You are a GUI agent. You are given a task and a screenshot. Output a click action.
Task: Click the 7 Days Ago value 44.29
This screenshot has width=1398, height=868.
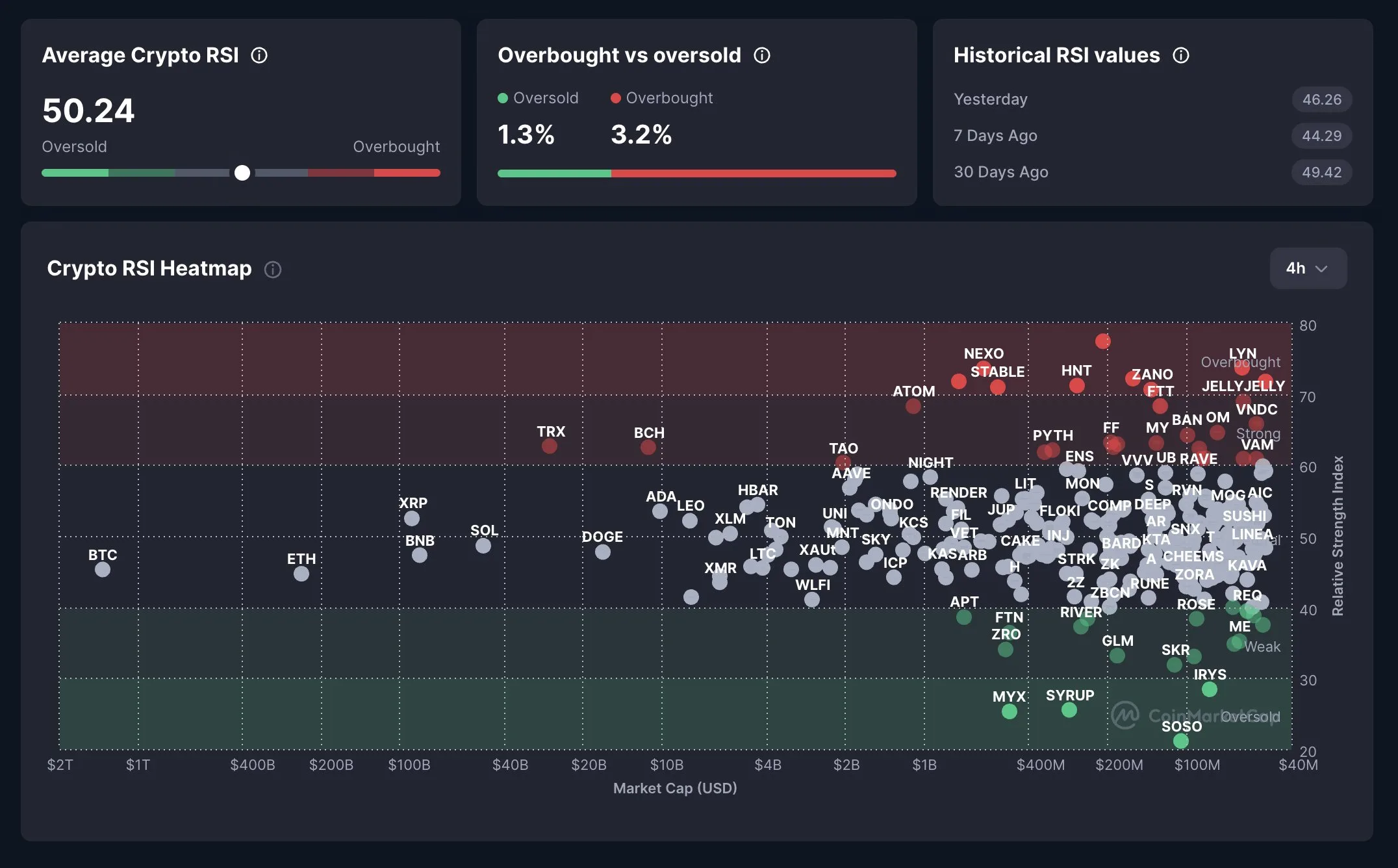click(x=1322, y=136)
